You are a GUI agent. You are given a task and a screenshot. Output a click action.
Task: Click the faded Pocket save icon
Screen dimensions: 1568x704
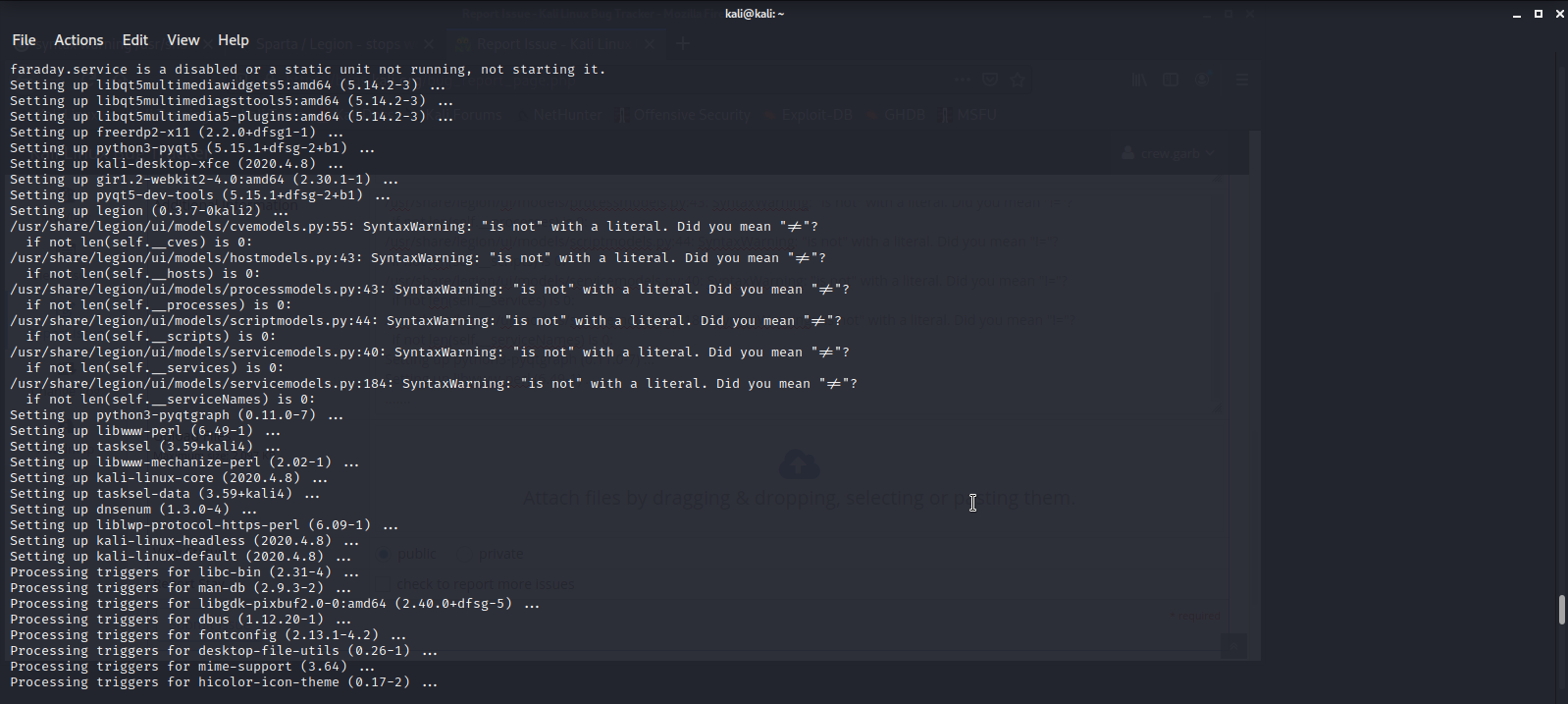990,80
